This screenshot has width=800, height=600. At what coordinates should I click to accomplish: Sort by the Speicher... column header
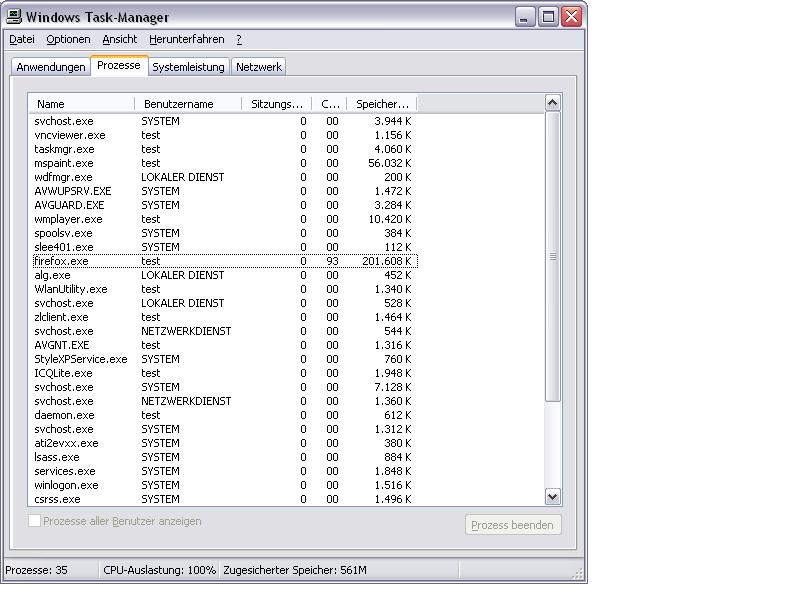[x=382, y=104]
